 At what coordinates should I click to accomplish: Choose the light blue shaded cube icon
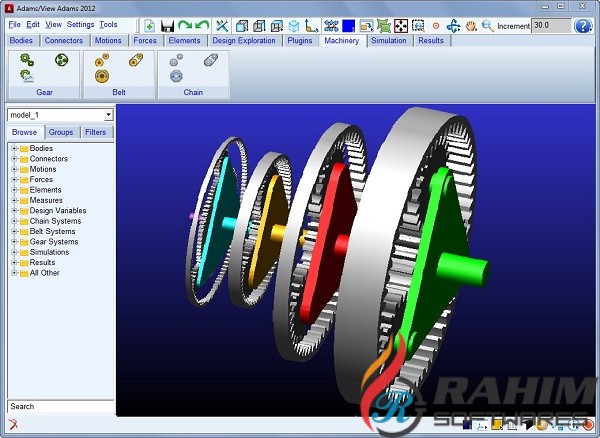pos(294,26)
